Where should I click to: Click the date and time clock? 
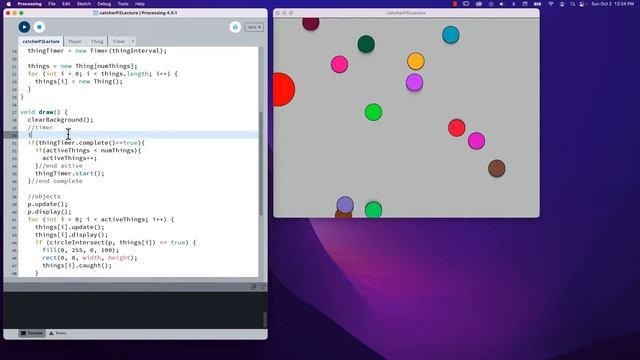[x=613, y=4]
